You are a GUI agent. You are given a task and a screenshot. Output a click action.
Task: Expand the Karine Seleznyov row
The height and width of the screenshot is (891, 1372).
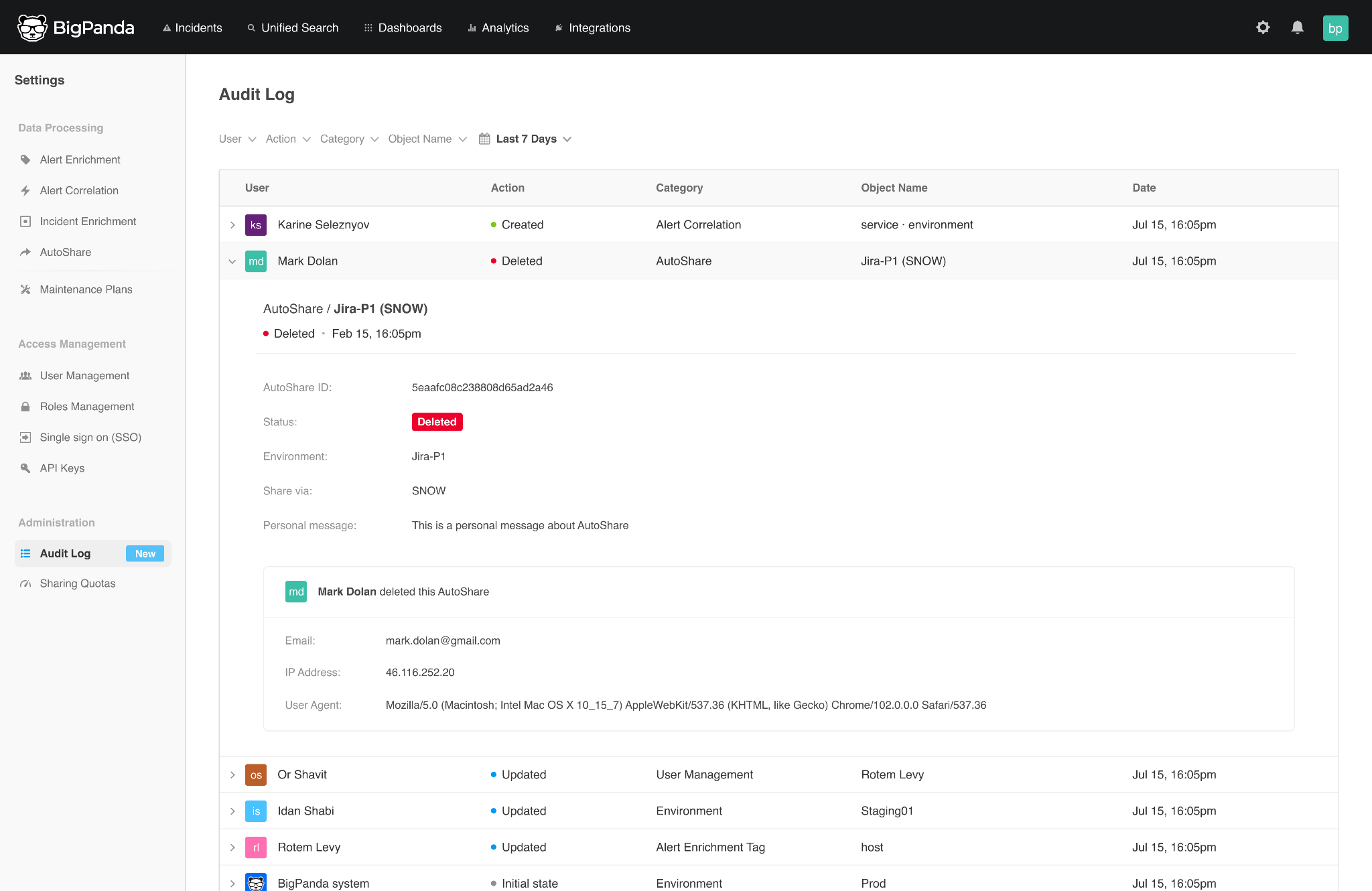[x=232, y=225]
